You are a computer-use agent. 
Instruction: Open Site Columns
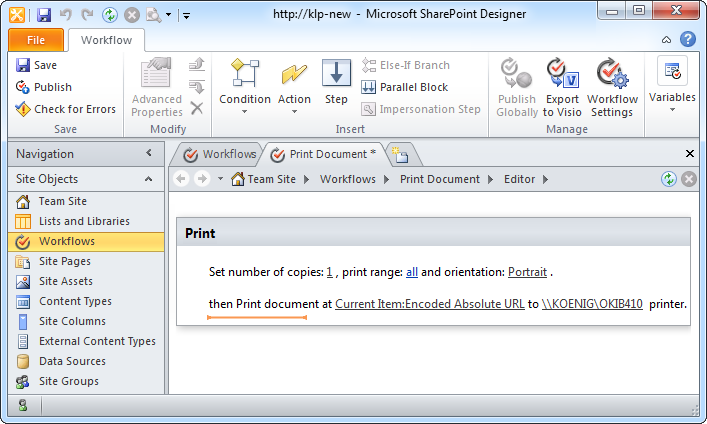86,321
